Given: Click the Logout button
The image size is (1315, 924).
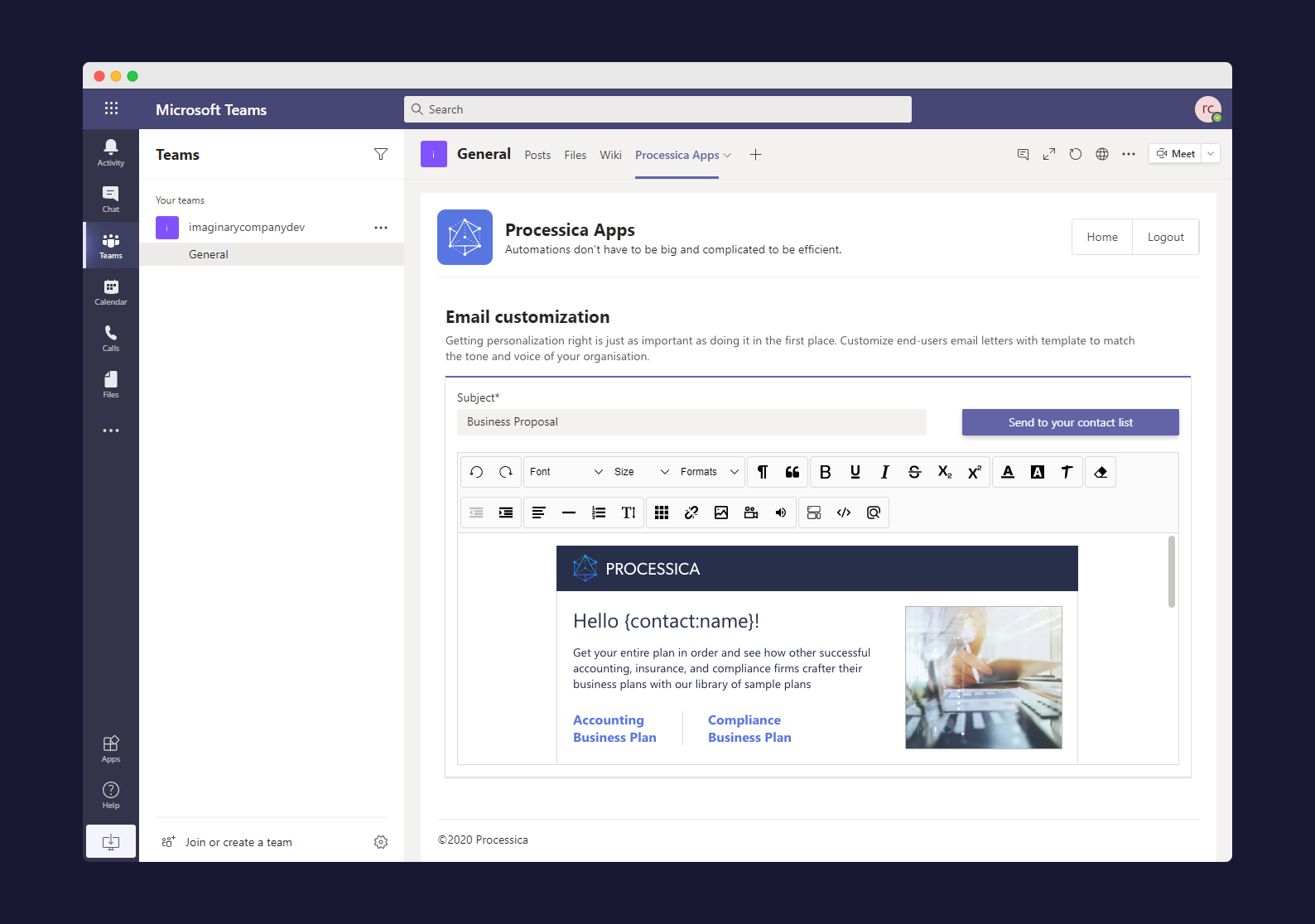Looking at the screenshot, I should click(1166, 237).
